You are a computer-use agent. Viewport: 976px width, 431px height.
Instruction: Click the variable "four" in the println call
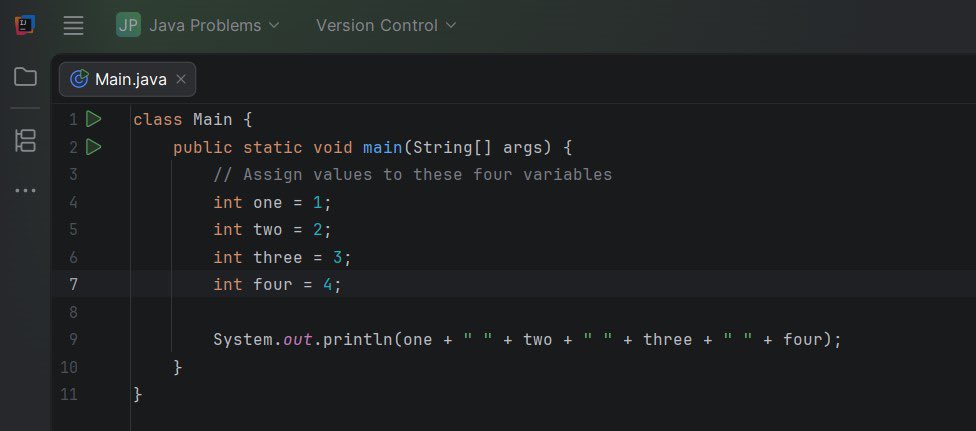pyautogui.click(x=803, y=339)
